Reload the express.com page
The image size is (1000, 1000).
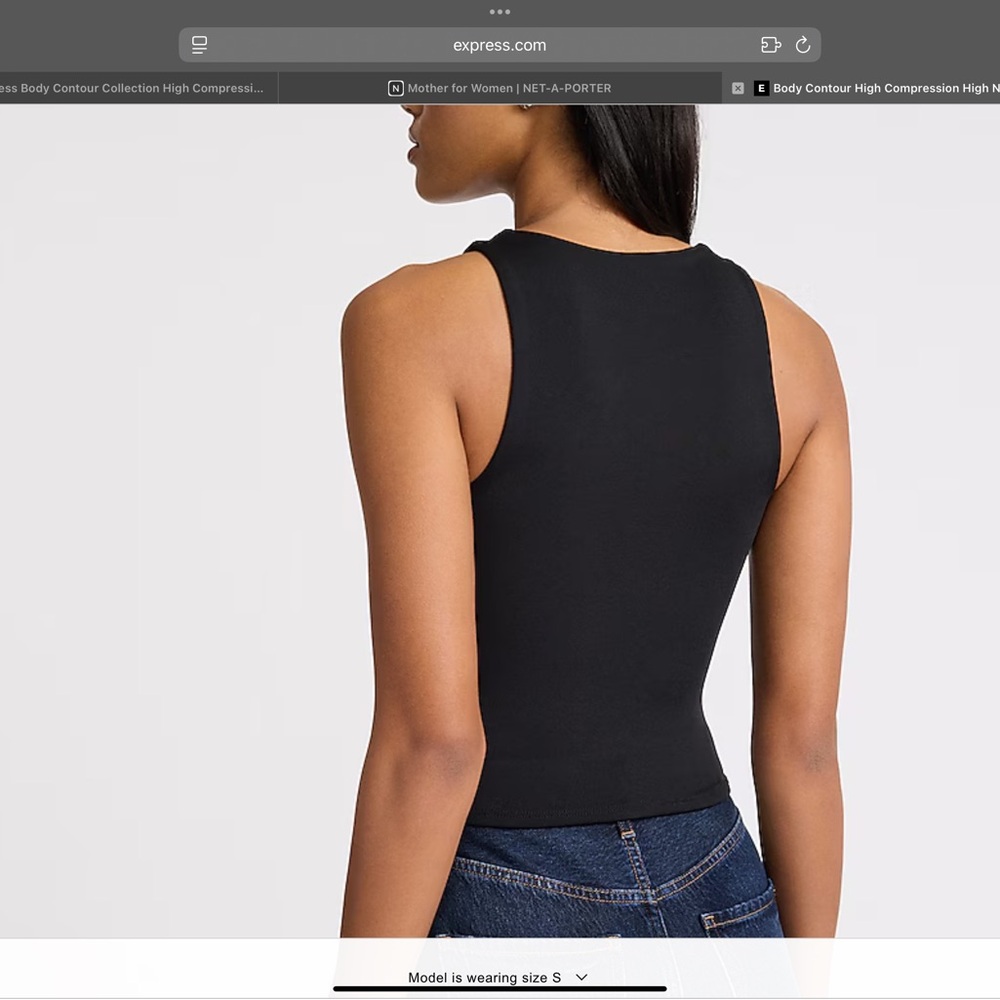tap(803, 45)
